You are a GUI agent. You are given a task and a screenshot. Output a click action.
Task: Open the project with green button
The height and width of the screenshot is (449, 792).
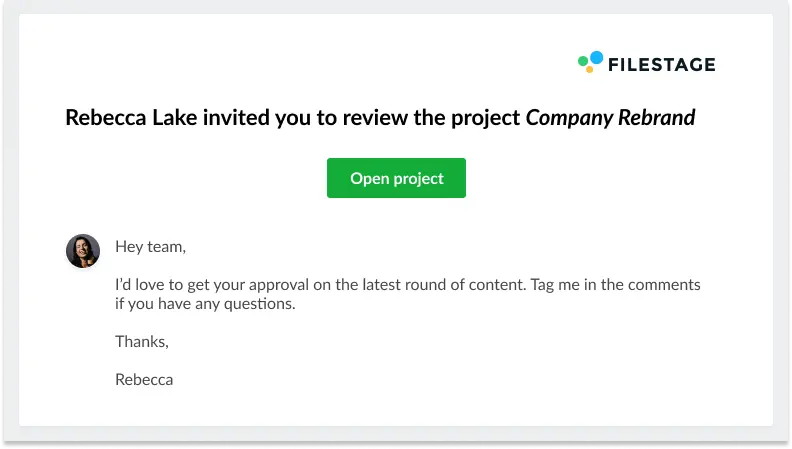[x=397, y=178]
